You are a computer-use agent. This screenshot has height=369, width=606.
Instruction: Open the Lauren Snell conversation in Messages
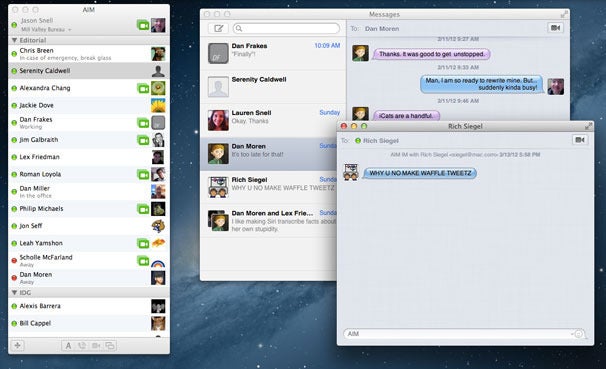pyautogui.click(x=273, y=120)
